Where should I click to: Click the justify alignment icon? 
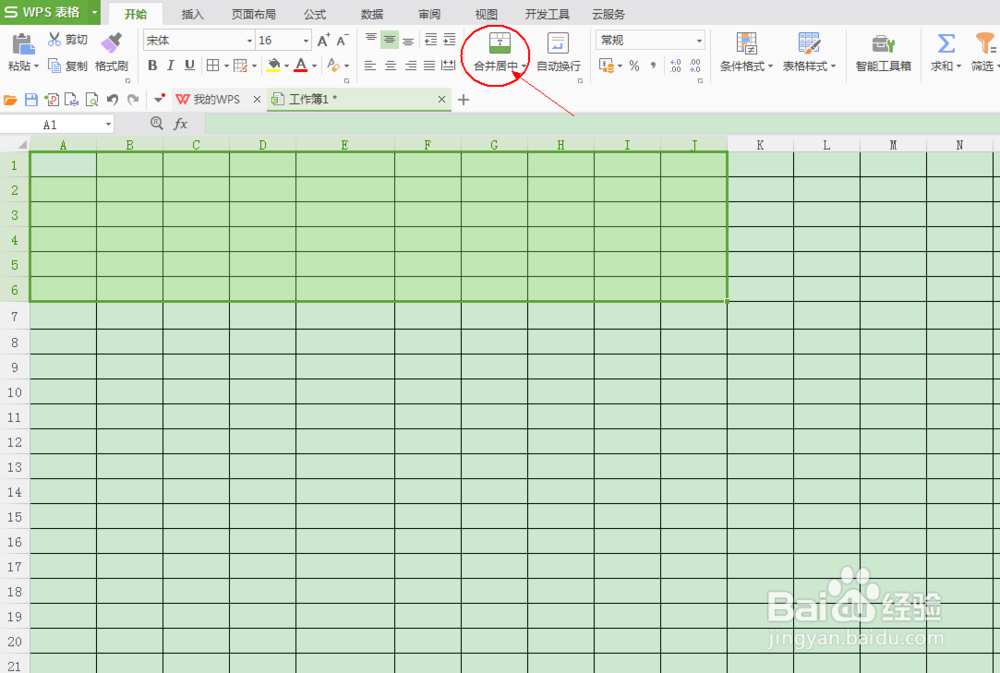(x=429, y=65)
